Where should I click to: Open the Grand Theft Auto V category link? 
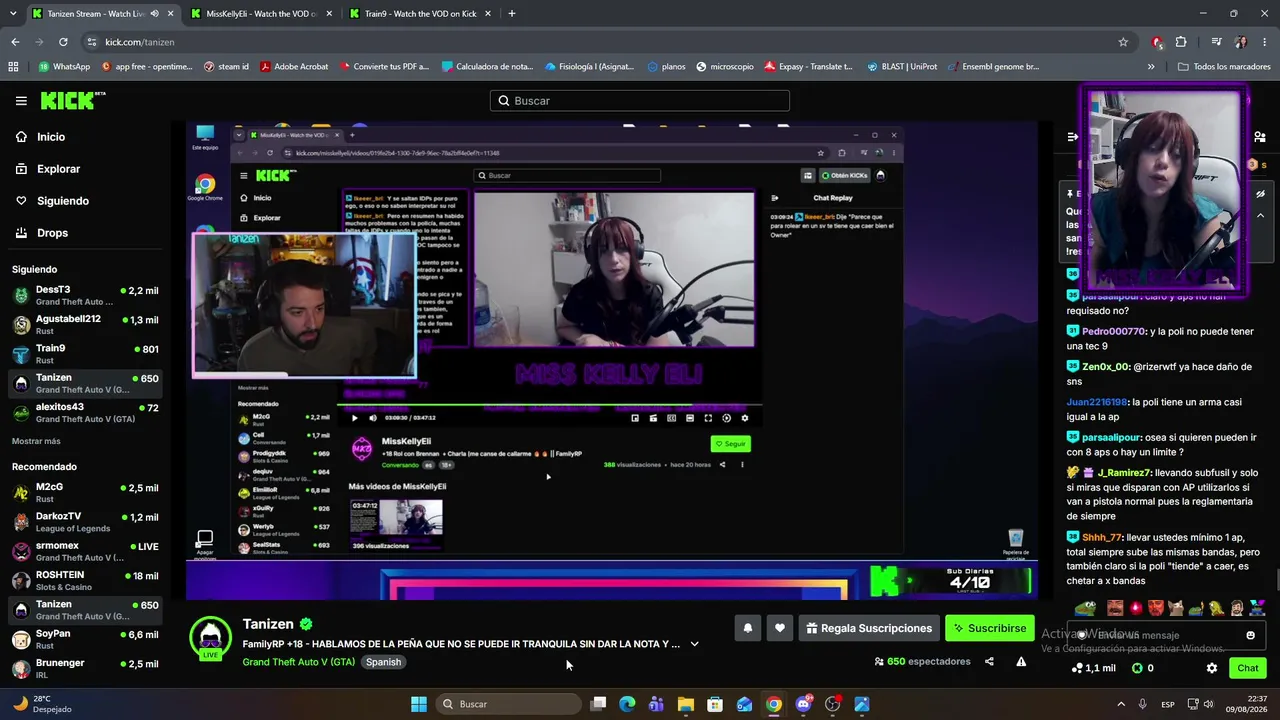coord(299,662)
